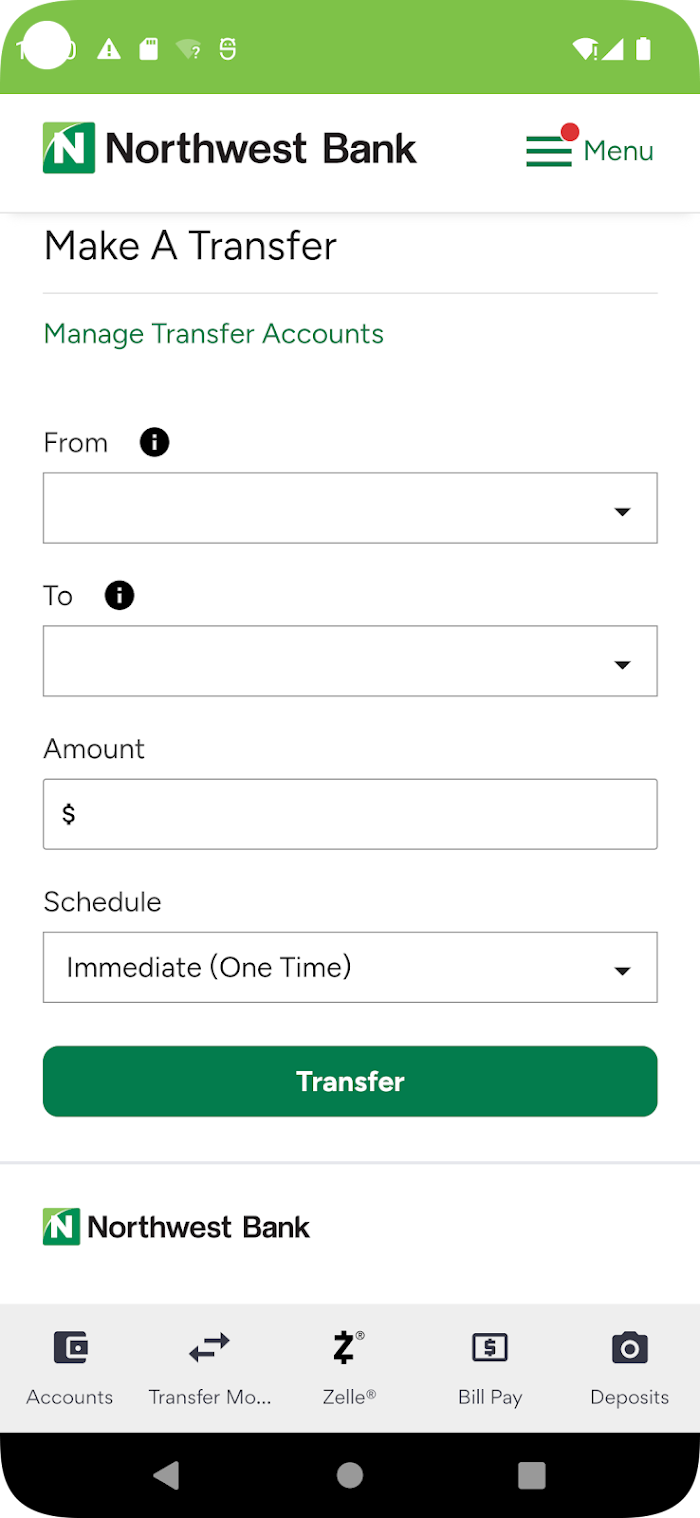The width and height of the screenshot is (700, 1518).
Task: Tap the To field info icon
Action: tap(119, 596)
